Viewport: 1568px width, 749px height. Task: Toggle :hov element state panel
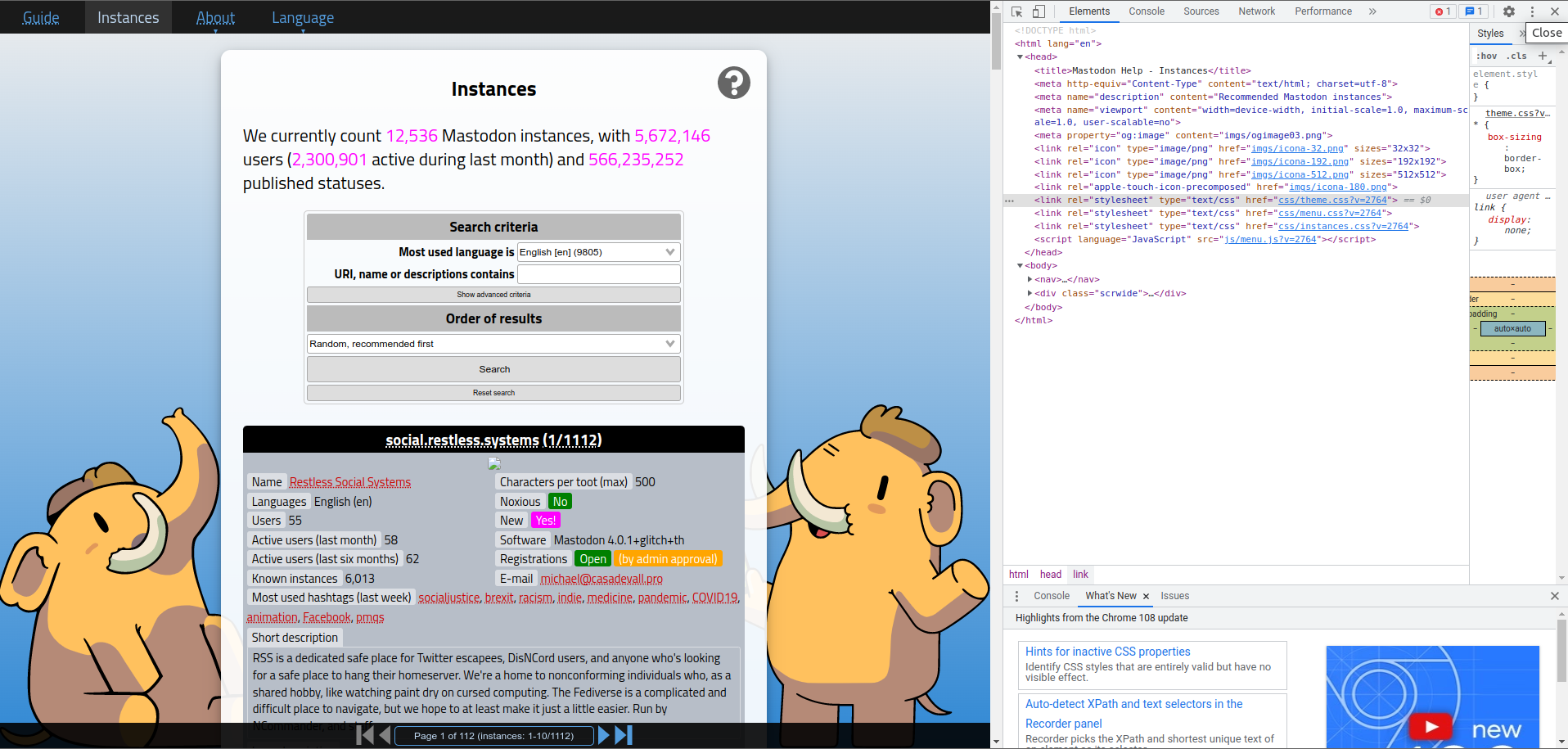[x=1487, y=56]
